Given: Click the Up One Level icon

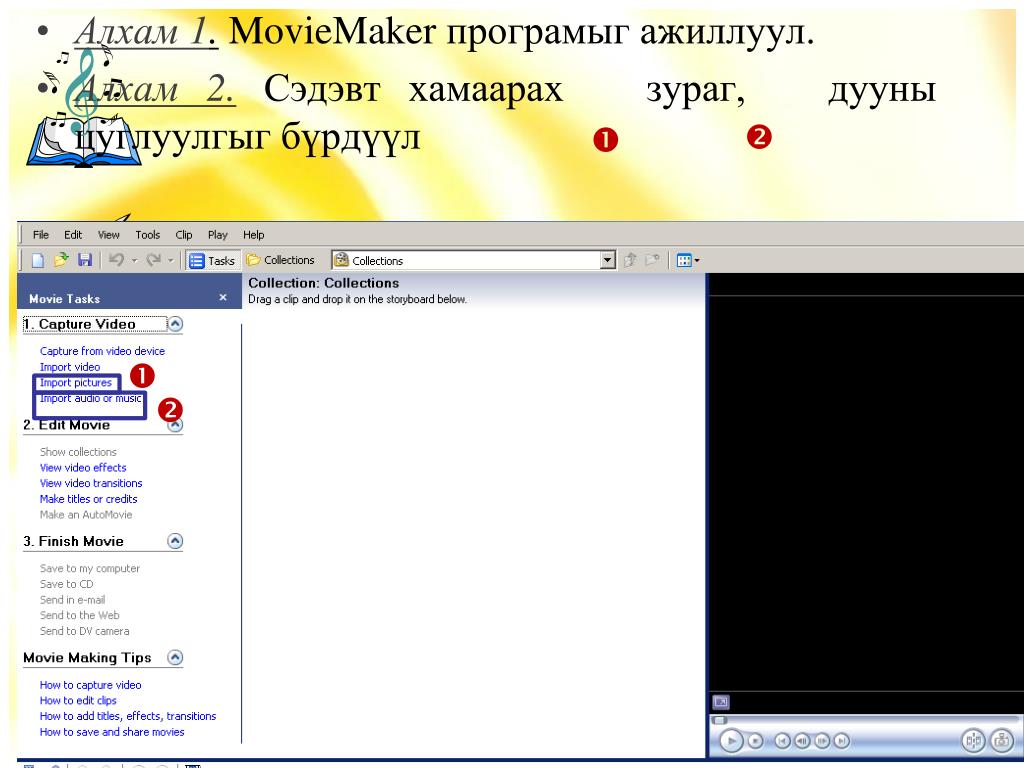Looking at the screenshot, I should 630,260.
